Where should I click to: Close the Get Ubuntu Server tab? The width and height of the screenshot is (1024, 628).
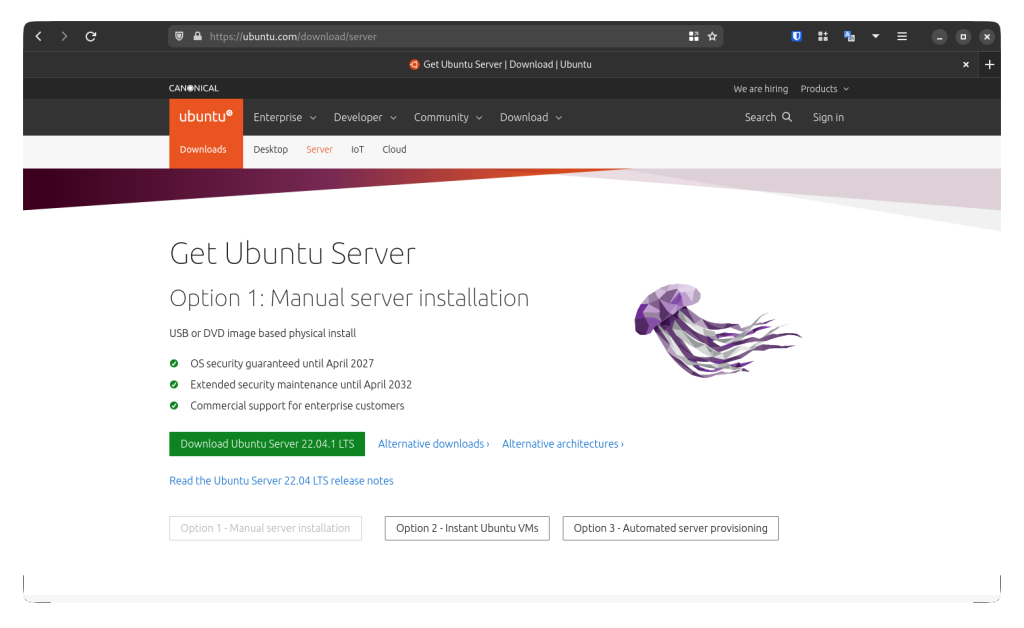(966, 65)
